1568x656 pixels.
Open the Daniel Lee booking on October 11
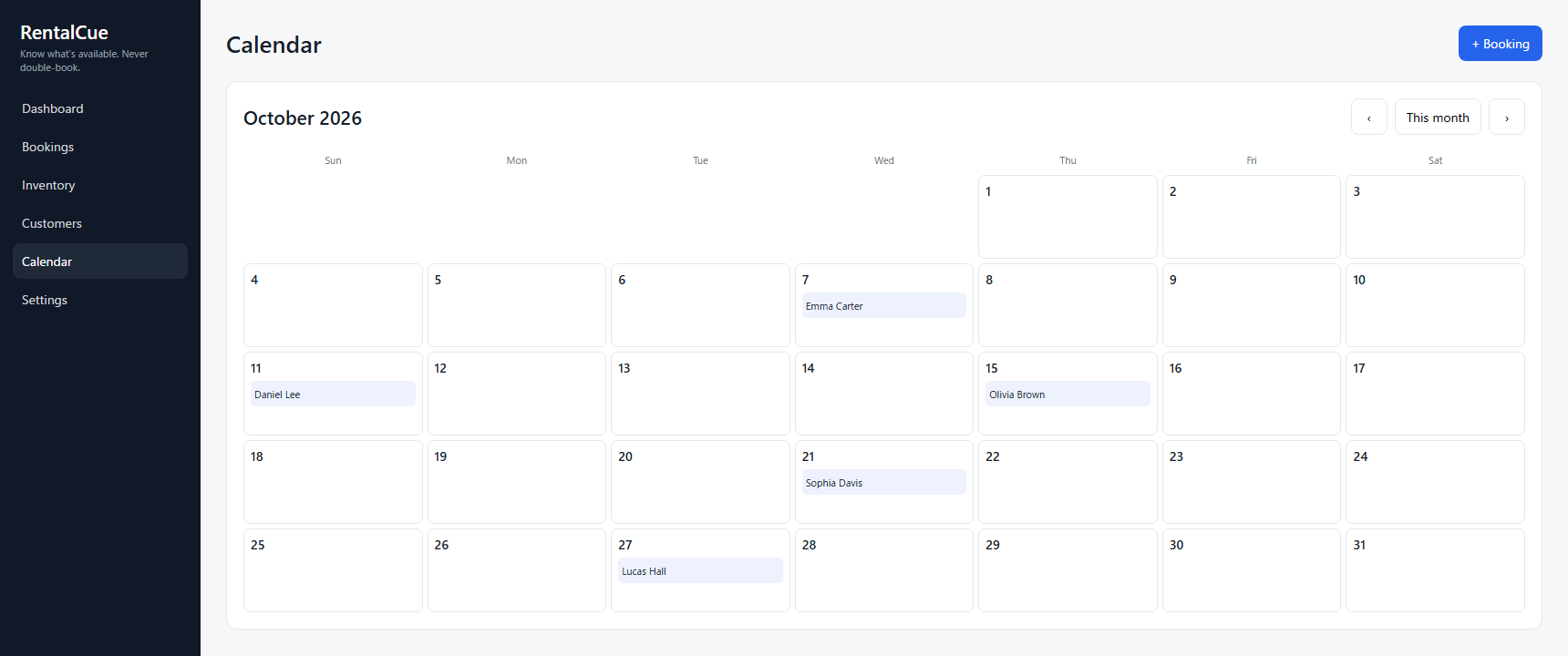333,395
